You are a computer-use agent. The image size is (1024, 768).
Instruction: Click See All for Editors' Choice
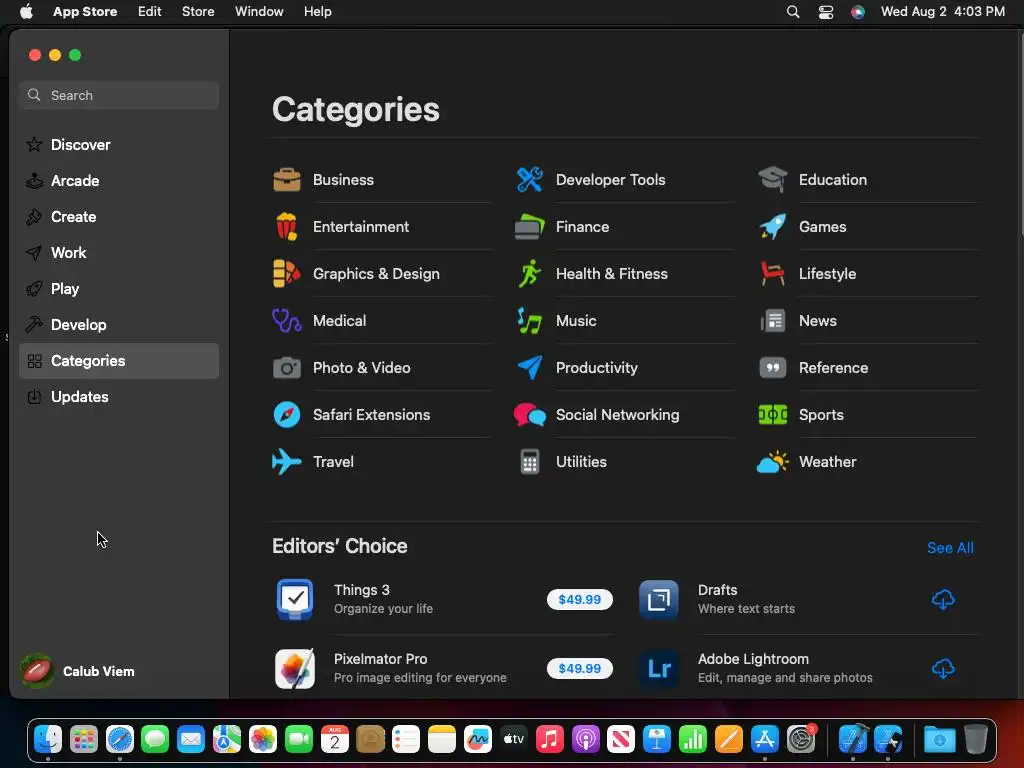pyautogui.click(x=950, y=548)
